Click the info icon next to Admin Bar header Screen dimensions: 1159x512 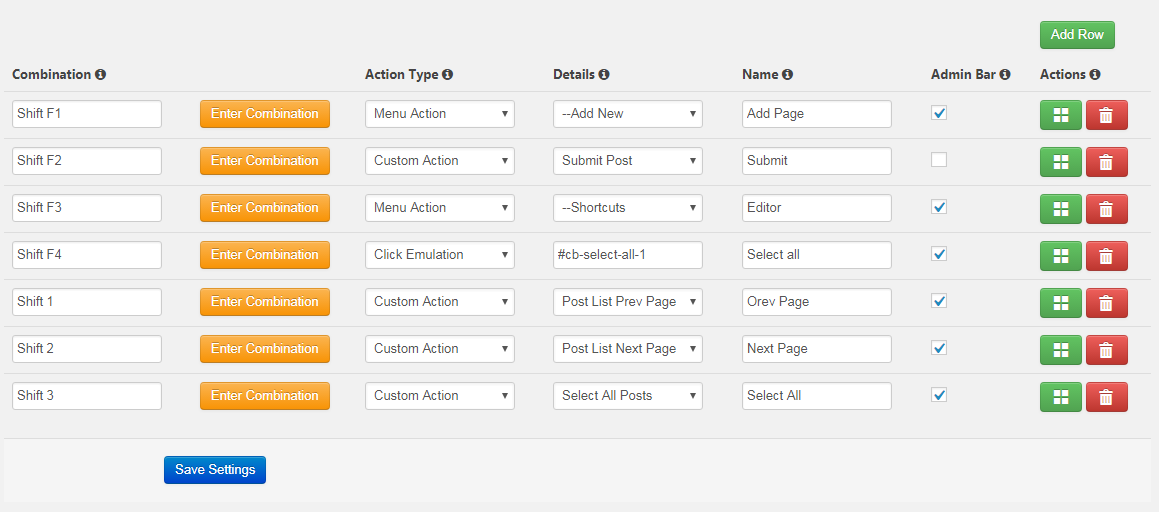coord(1005,75)
